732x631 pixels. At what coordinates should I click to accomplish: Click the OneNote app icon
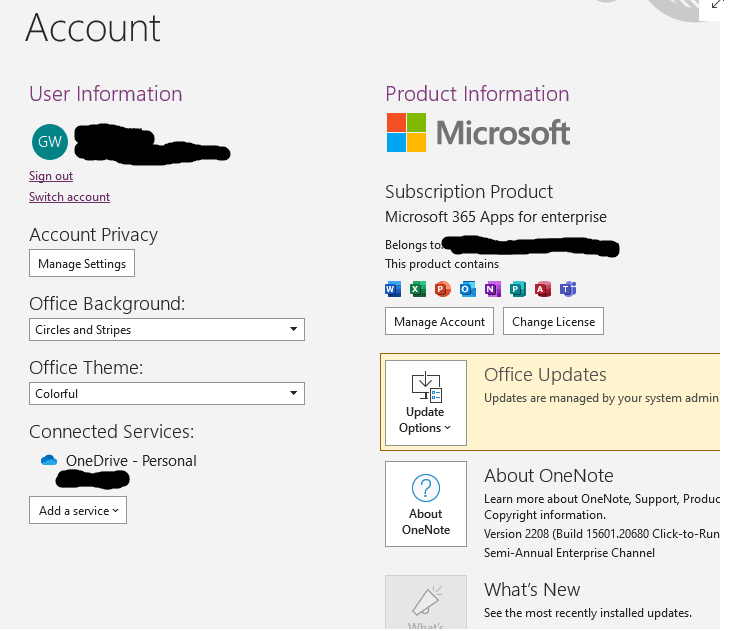[493, 289]
